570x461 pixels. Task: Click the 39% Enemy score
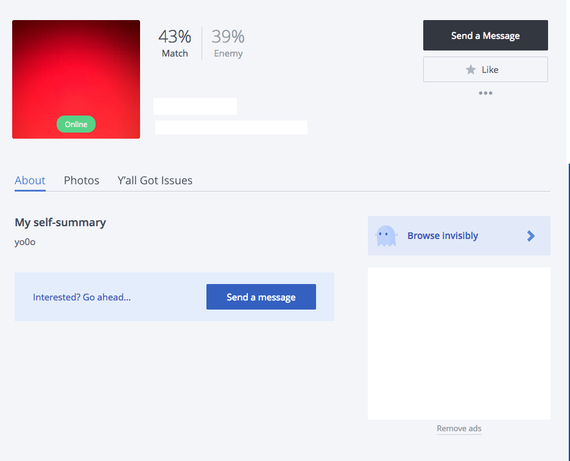pos(228,43)
